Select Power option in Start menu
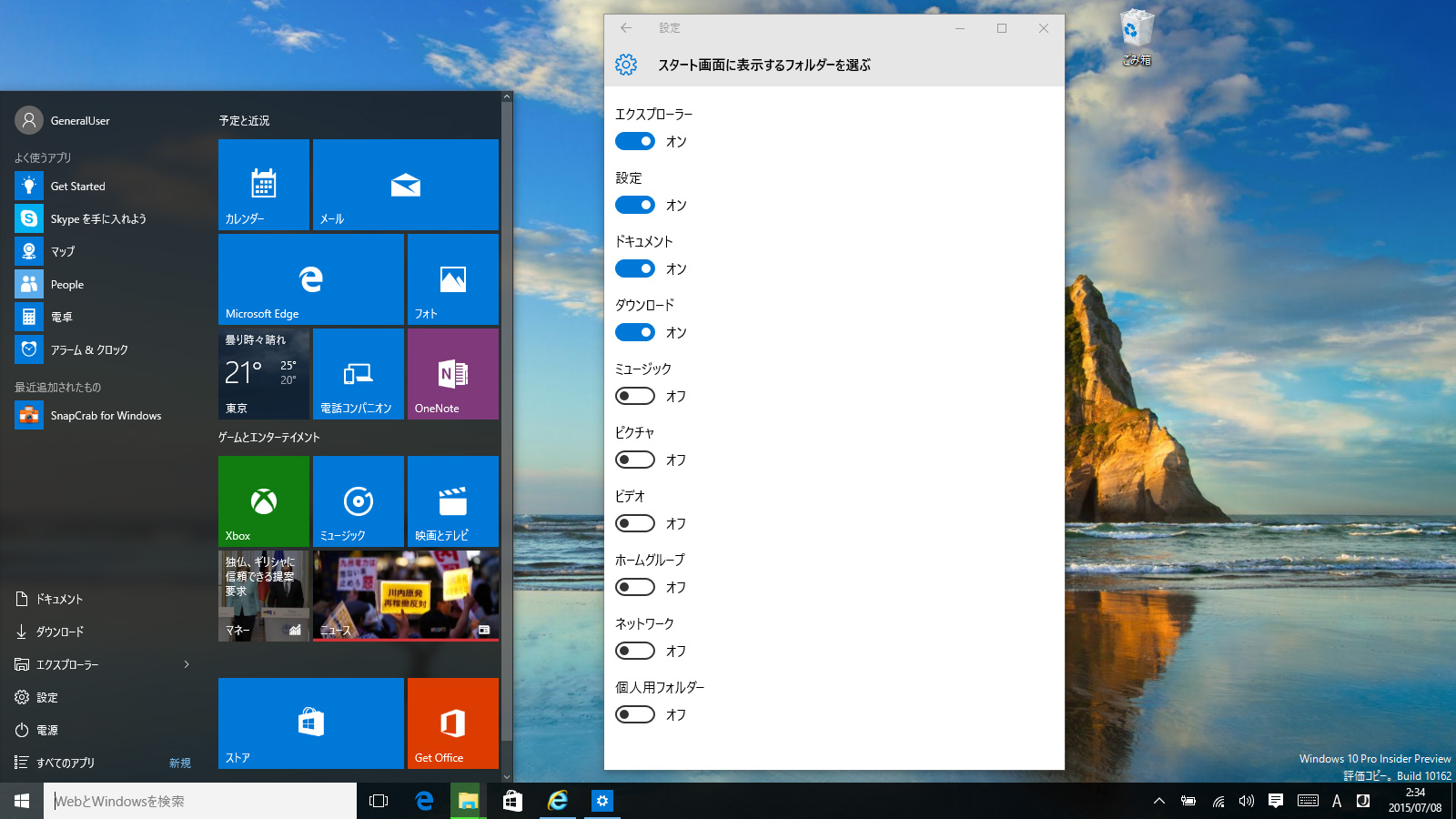 point(47,730)
